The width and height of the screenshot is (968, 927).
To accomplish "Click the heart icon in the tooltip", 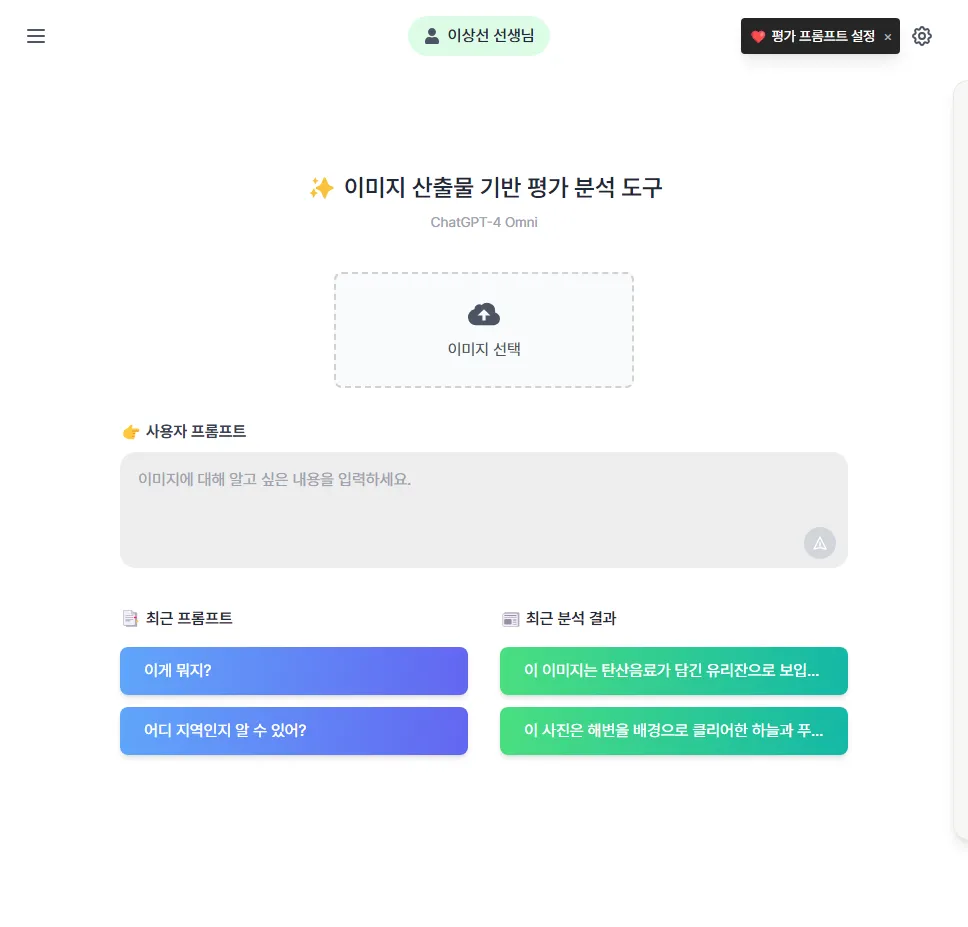I will pos(758,36).
